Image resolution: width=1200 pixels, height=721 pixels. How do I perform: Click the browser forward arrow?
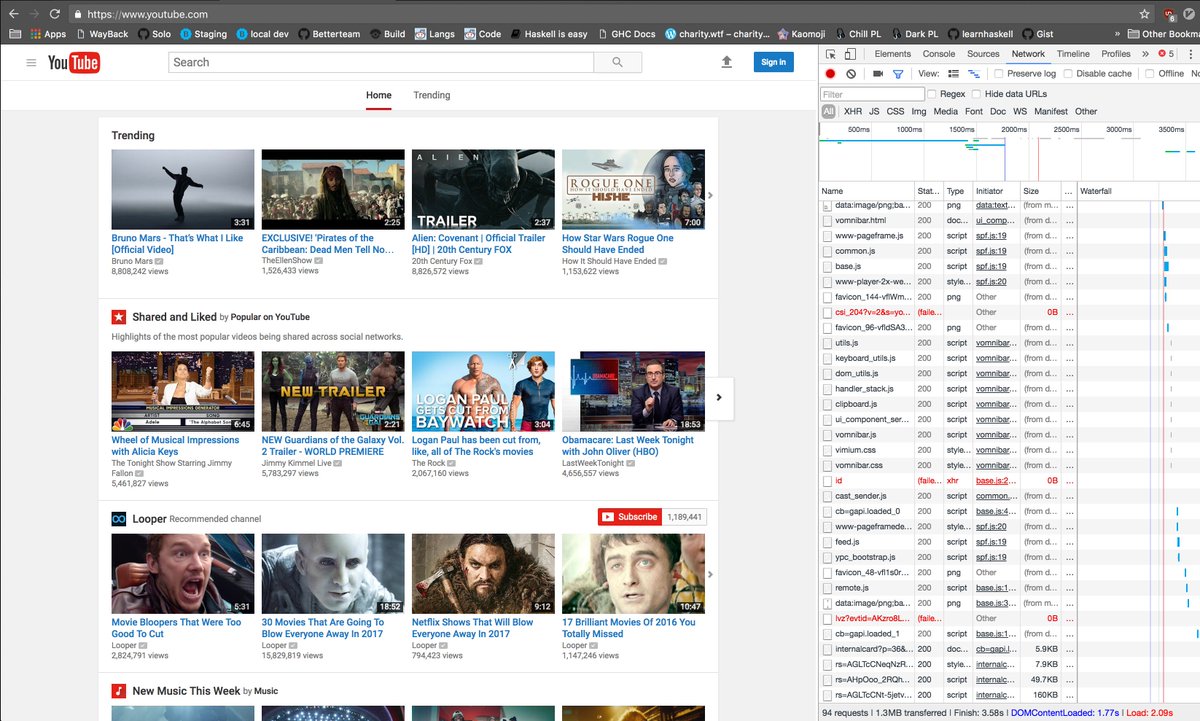[x=35, y=14]
